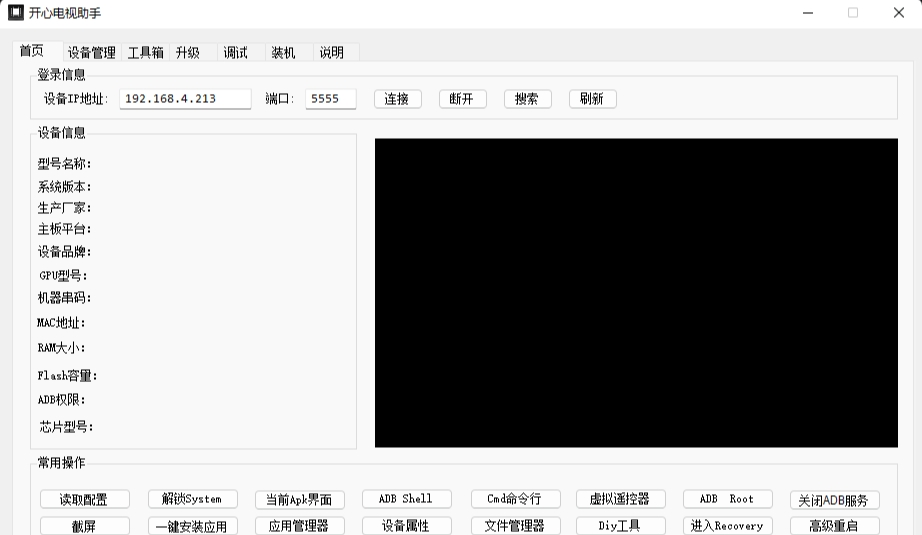Screen dimensions: 922x535
Task: Click 进入Recovery button
Action: (728, 526)
